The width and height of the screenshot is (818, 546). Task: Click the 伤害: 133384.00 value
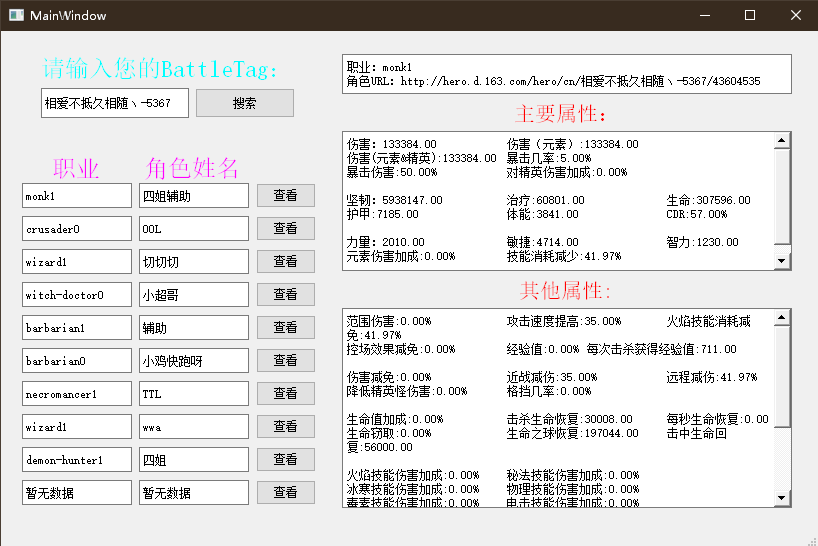[x=392, y=144]
